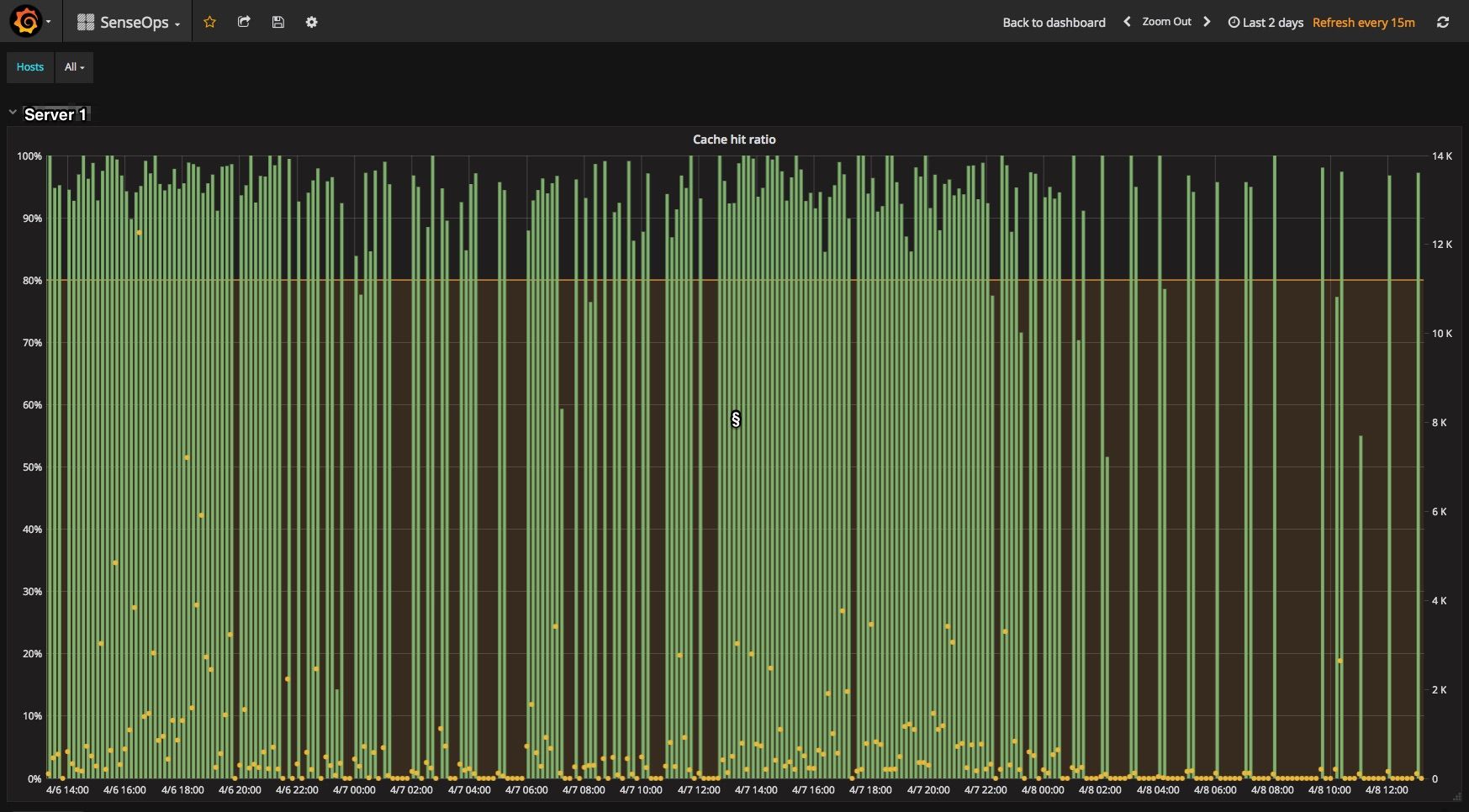The height and width of the screenshot is (812, 1469).
Task: Click the Hosts variable label
Action: click(x=30, y=67)
